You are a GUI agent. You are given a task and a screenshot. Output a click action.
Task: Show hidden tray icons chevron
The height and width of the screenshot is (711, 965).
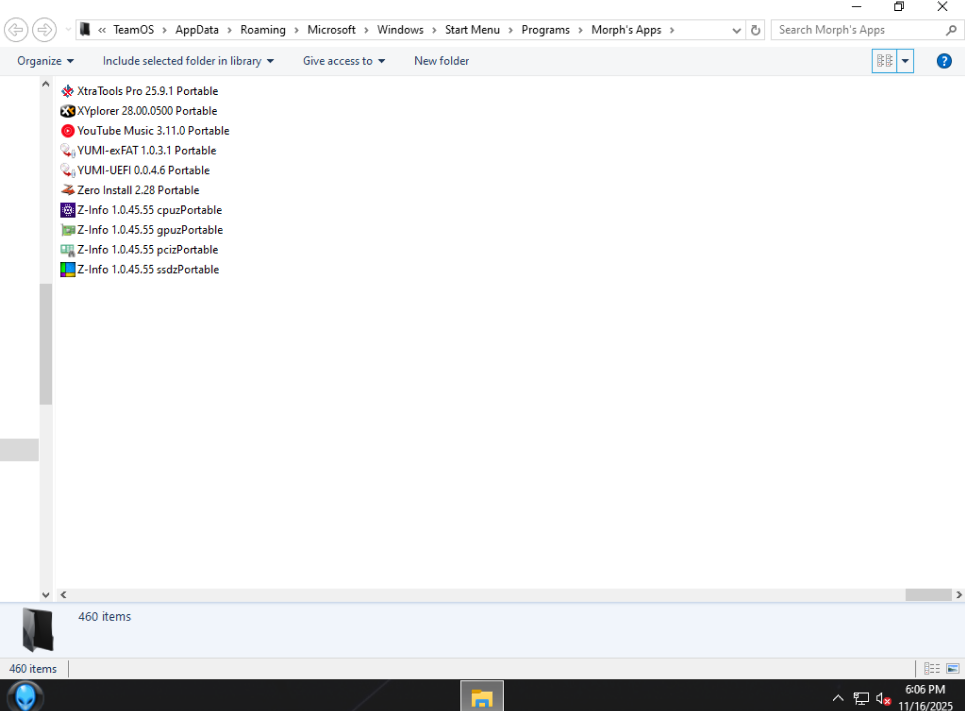(838, 698)
